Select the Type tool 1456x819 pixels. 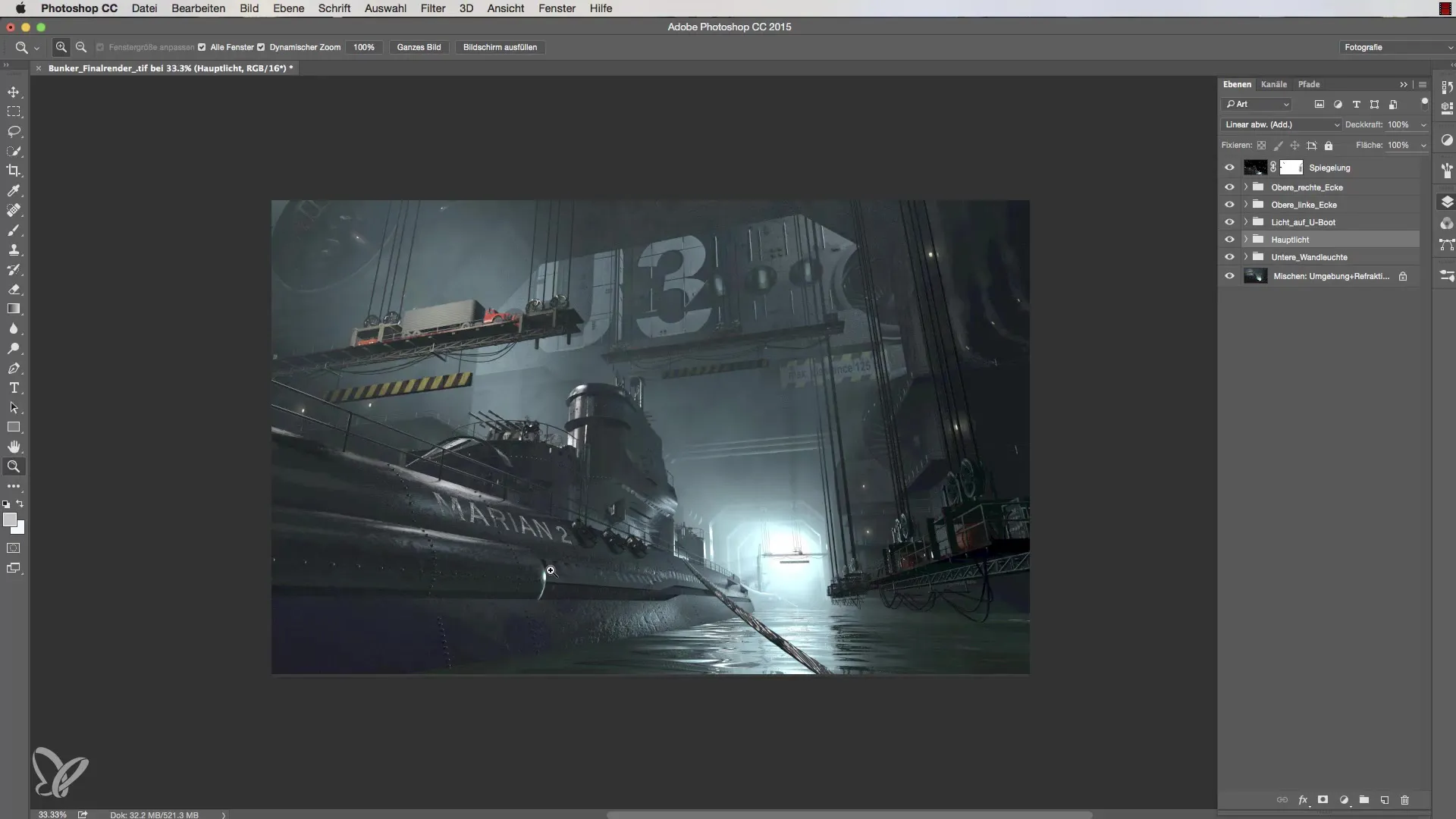tap(14, 388)
